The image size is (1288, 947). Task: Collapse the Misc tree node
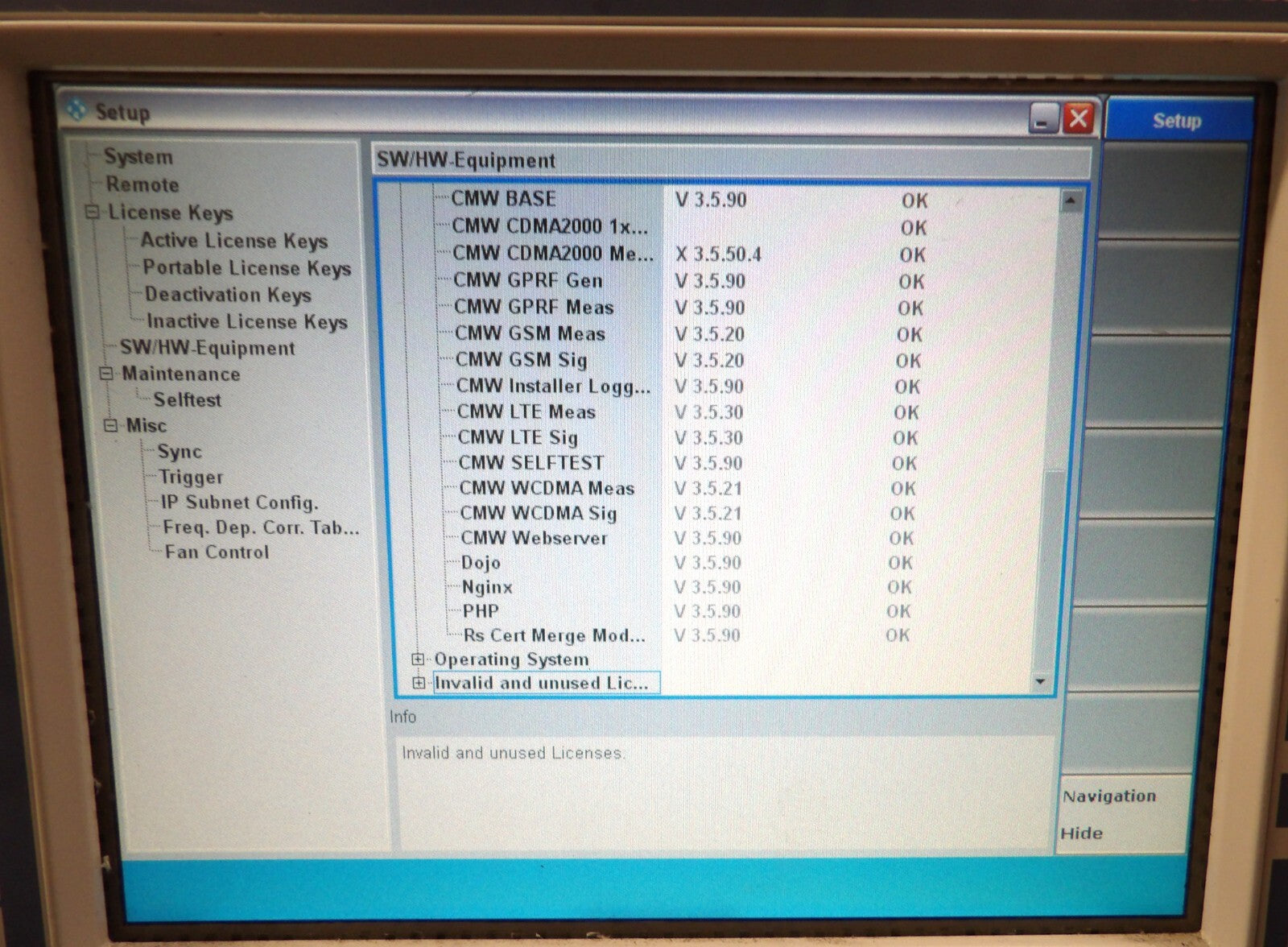pyautogui.click(x=111, y=425)
